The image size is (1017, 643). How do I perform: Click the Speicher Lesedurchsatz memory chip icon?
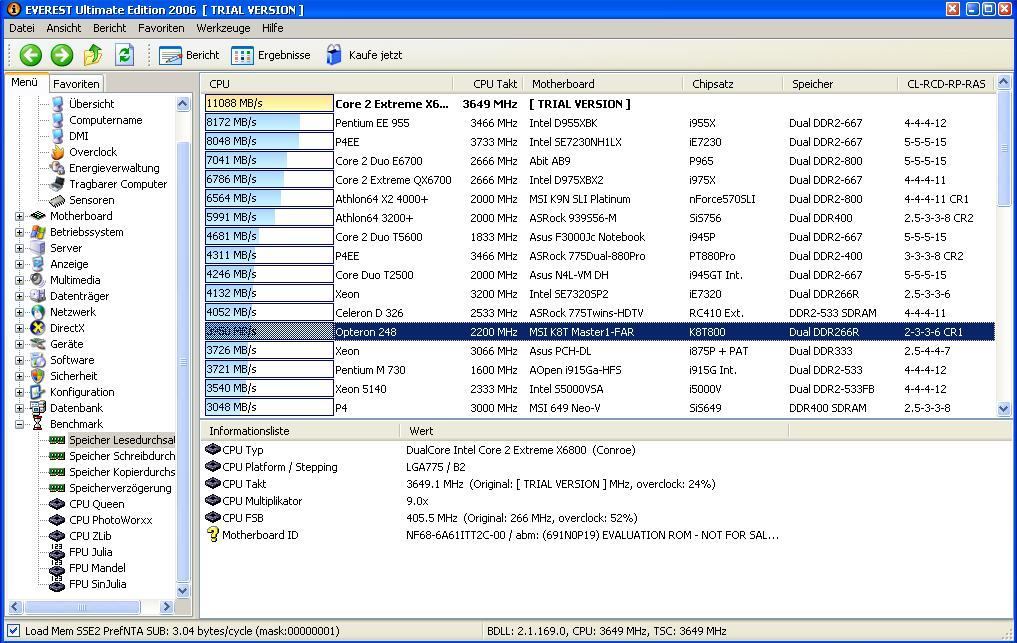click(58, 440)
